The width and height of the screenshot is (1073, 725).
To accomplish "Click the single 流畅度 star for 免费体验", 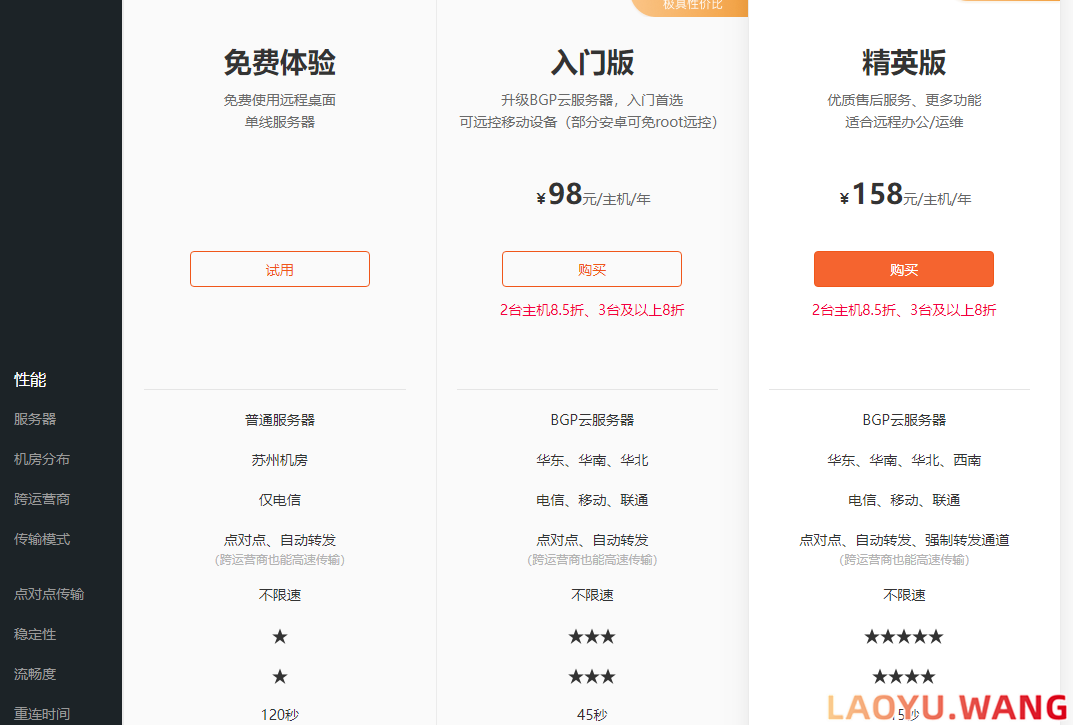I will coord(280,677).
